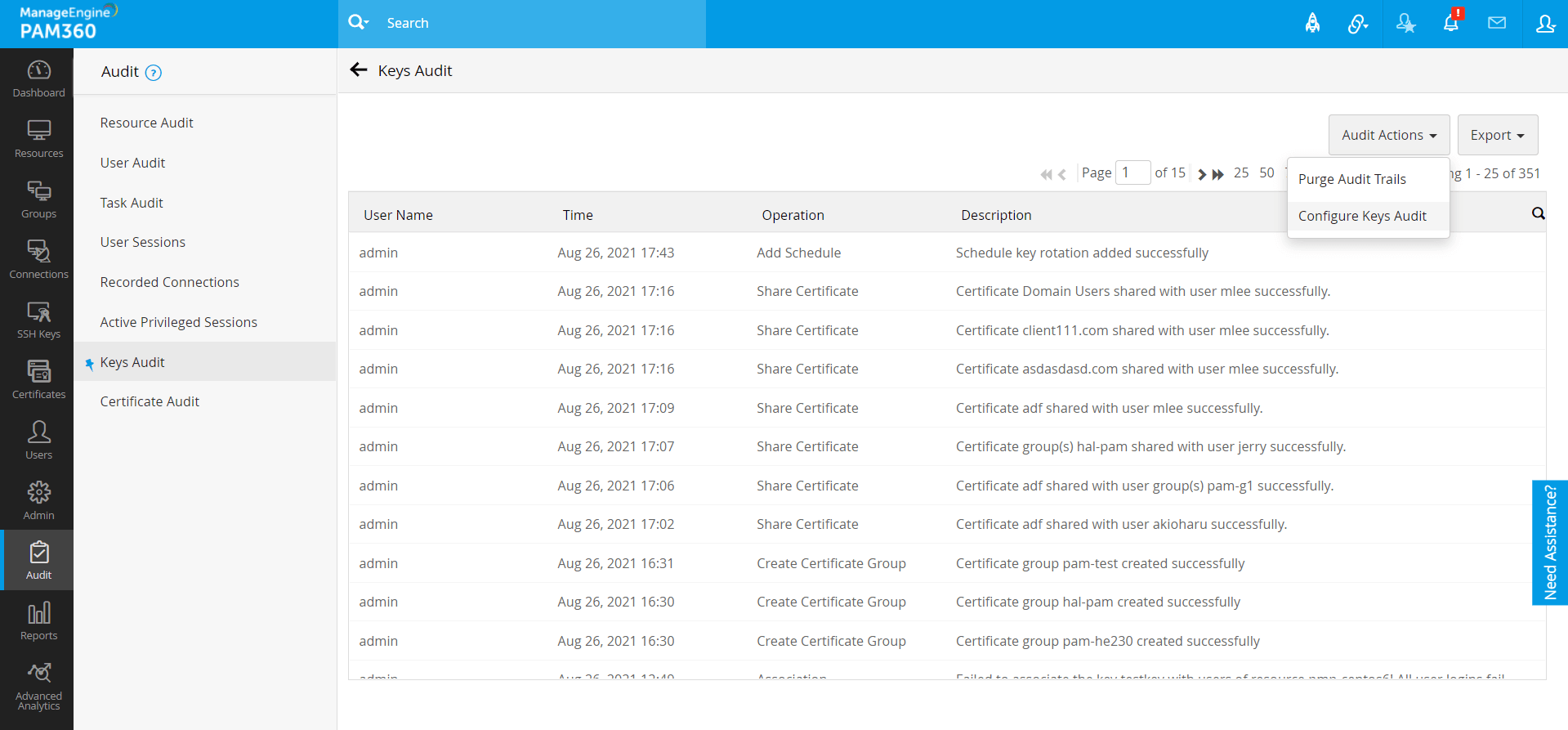Go to SSH Keys section
Image resolution: width=1568 pixels, height=730 pixels.
click(x=38, y=320)
